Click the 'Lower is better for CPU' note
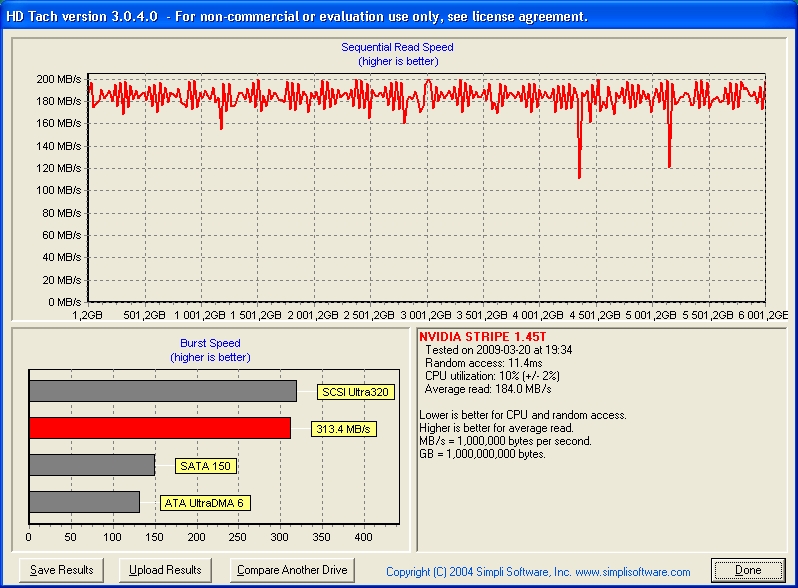The height and width of the screenshot is (588, 798). (523, 415)
